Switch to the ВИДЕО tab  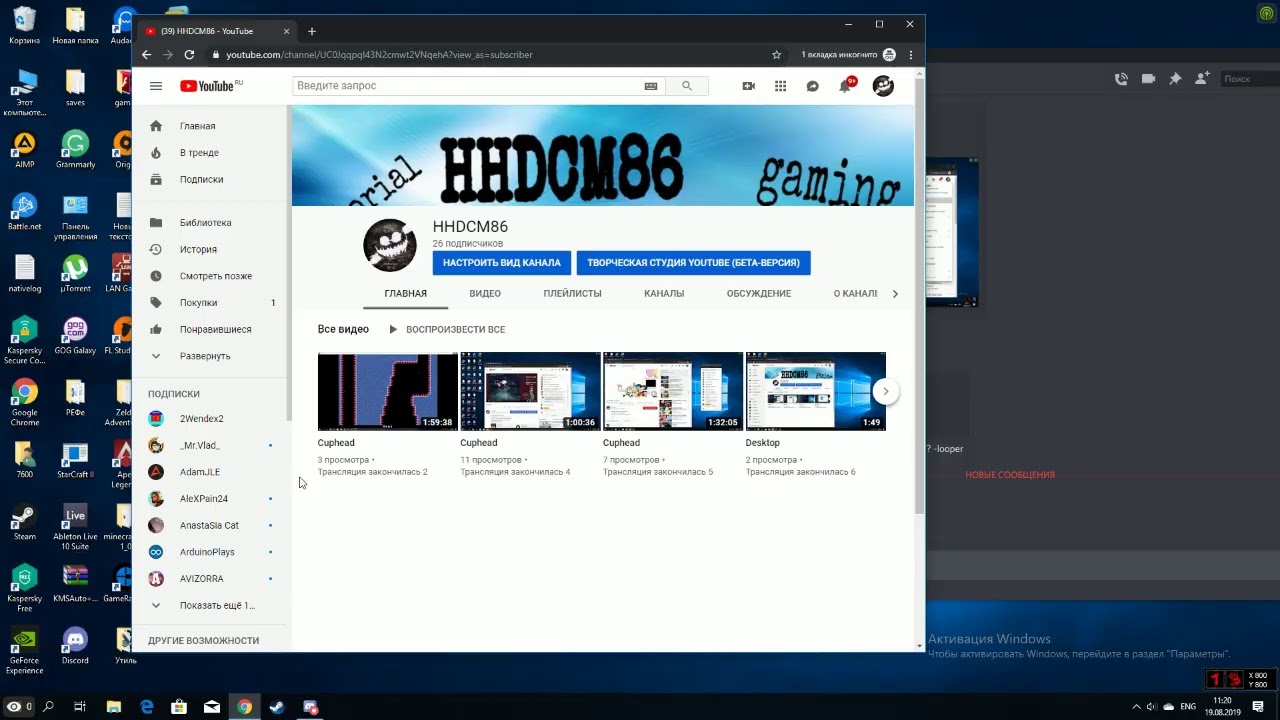click(485, 294)
